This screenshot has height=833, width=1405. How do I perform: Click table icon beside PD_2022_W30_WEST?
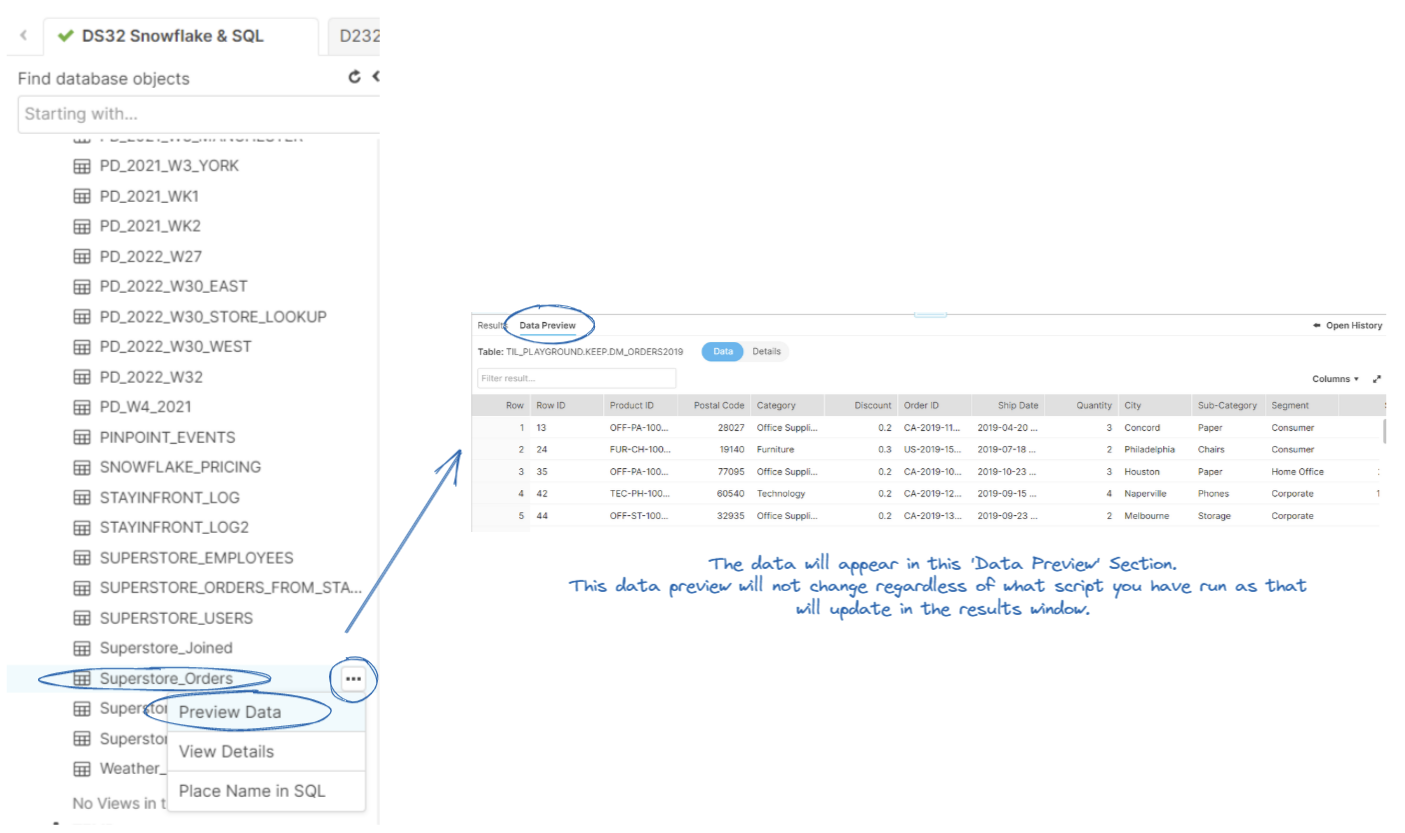(82, 347)
